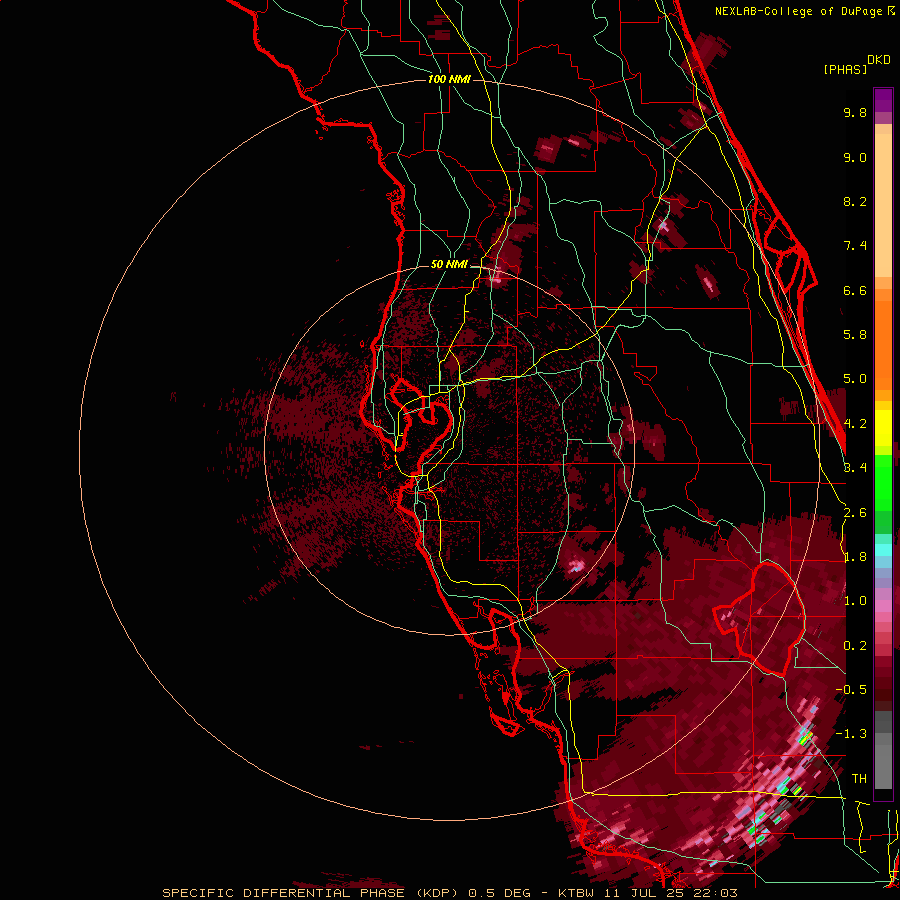The height and width of the screenshot is (900, 900).
Task: Click the -1.3 value on color scale
Action: 851,734
